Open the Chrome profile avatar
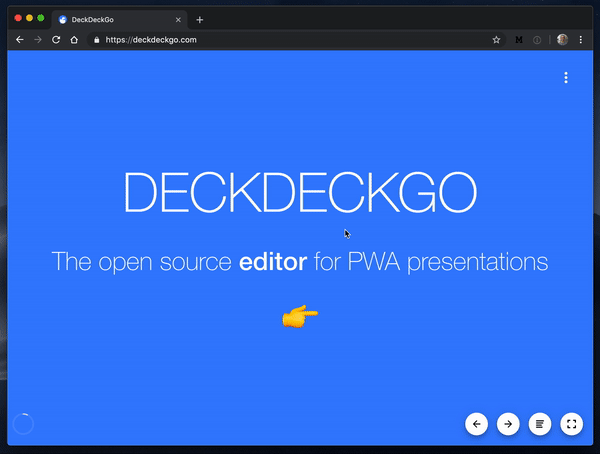 [x=562, y=39]
